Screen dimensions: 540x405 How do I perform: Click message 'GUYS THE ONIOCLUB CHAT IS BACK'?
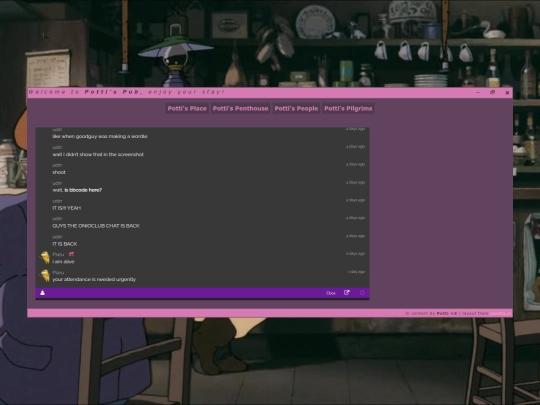(96, 226)
